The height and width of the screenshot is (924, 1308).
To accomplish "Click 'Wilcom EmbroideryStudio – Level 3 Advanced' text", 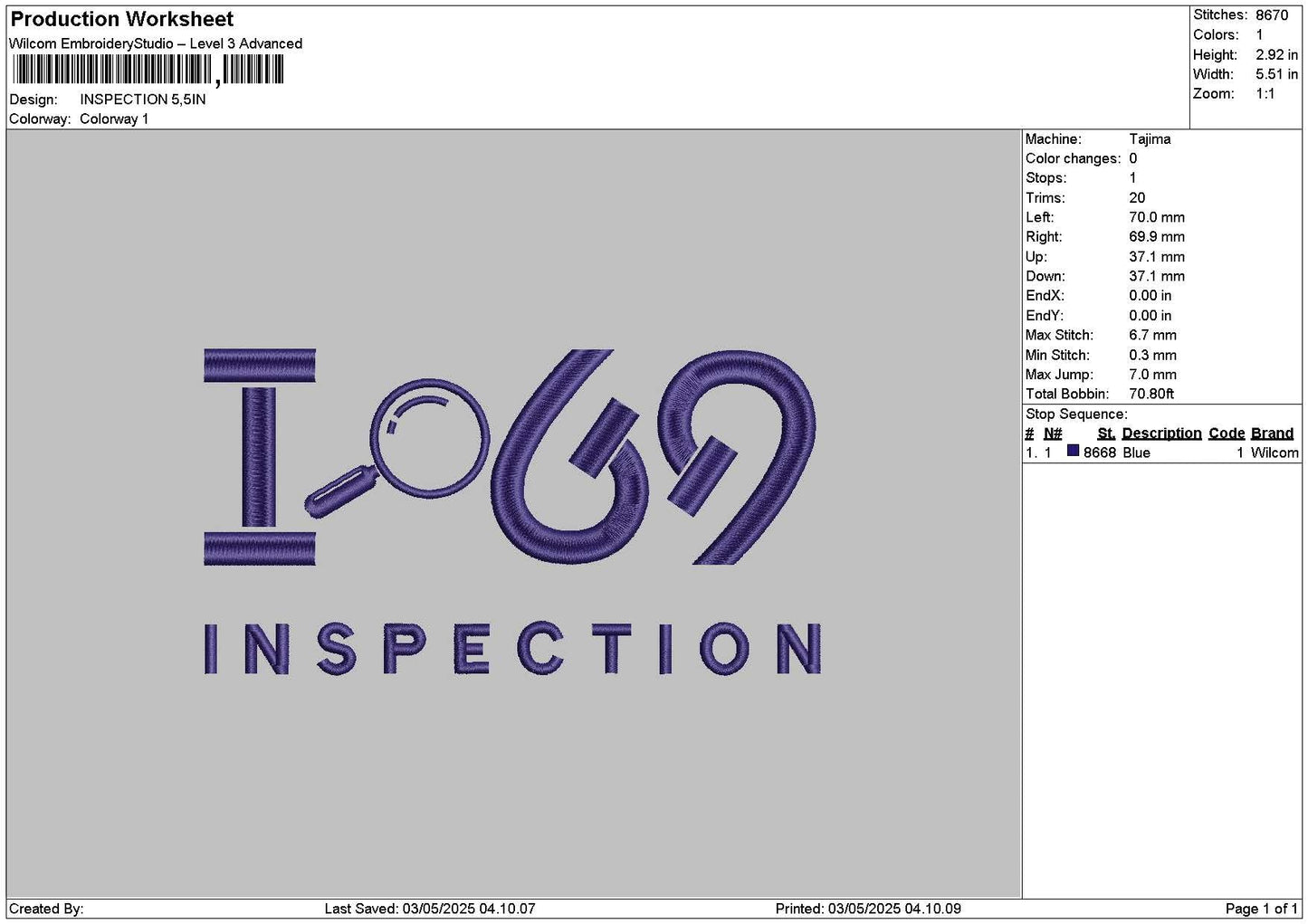I will 156,43.
